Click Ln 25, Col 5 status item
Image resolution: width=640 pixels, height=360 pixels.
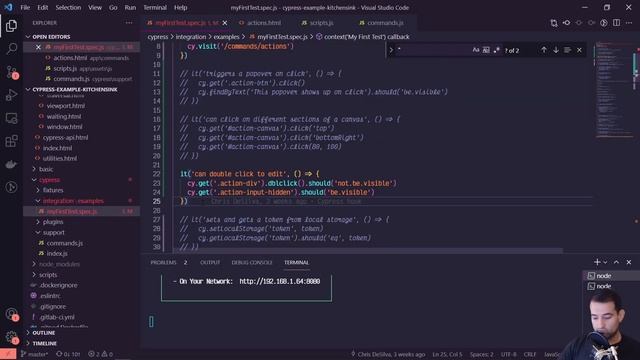click(x=447, y=354)
